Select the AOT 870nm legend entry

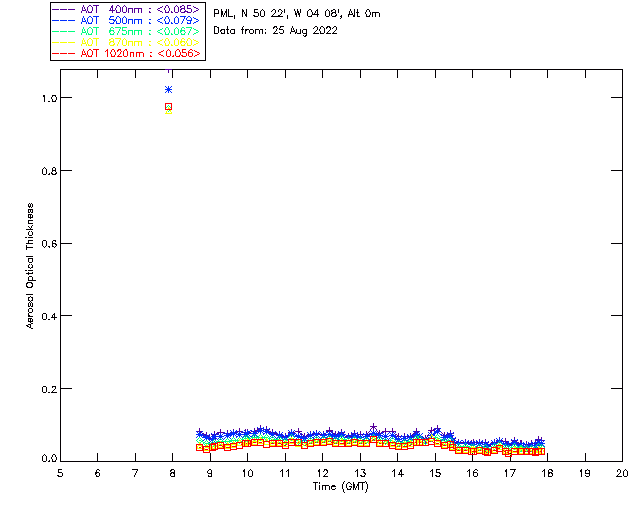click(x=126, y=42)
